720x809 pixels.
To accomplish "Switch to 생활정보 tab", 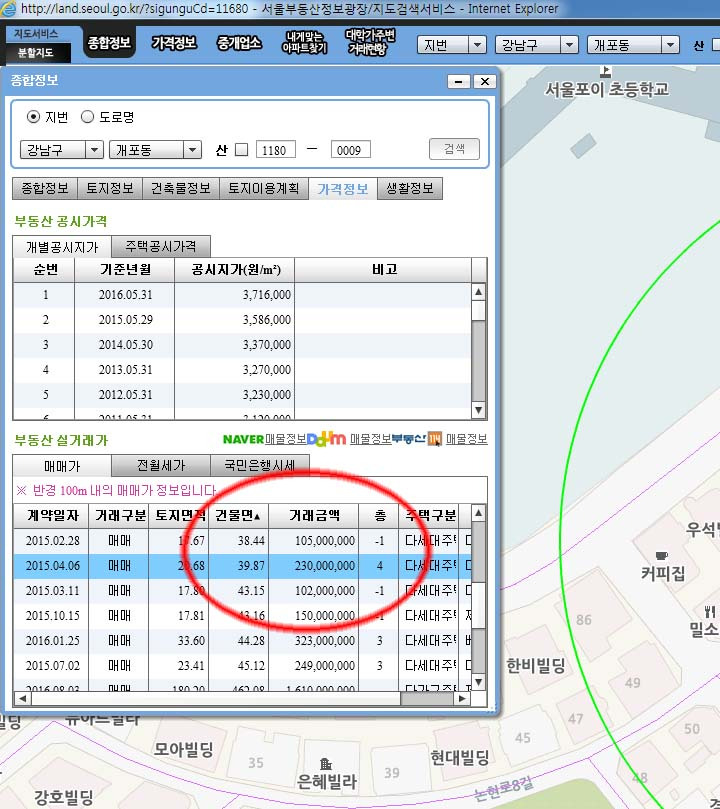I will 410,188.
